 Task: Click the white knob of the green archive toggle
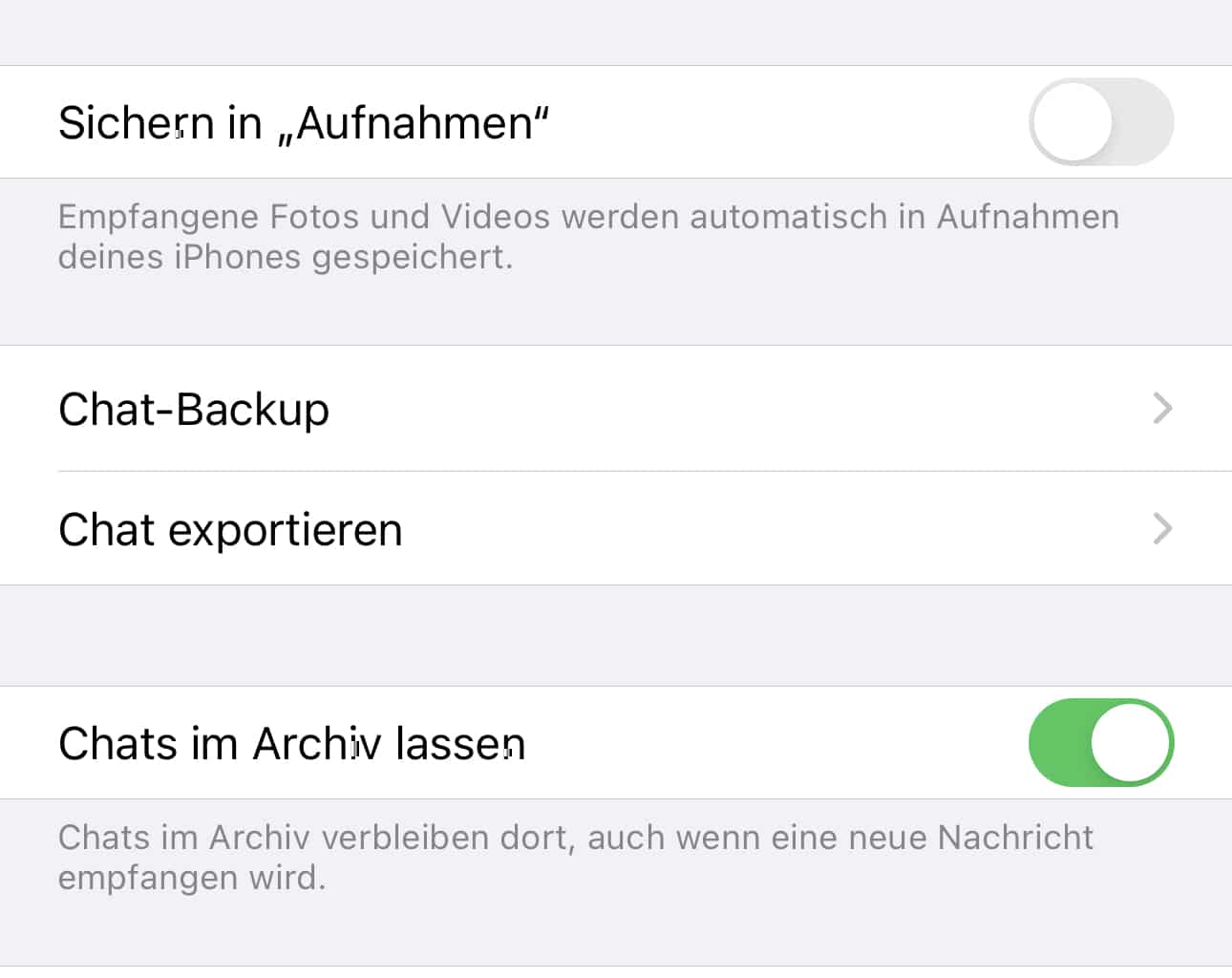1131,743
